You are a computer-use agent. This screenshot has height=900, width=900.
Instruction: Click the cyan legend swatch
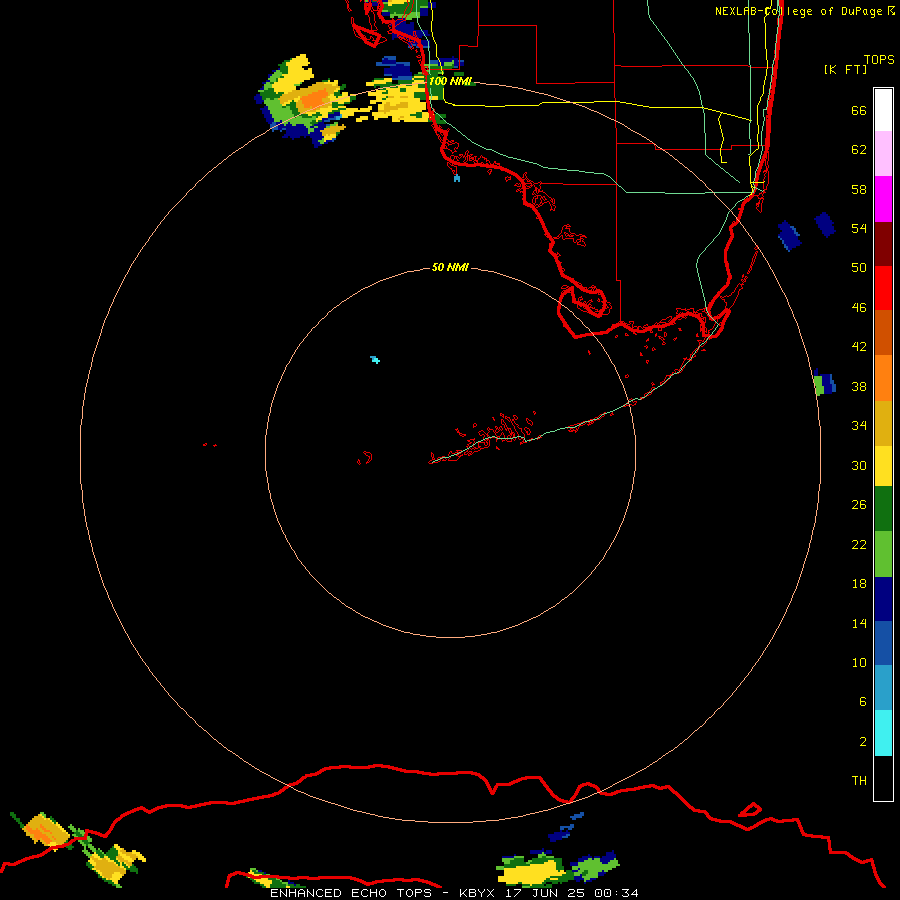pyautogui.click(x=883, y=733)
